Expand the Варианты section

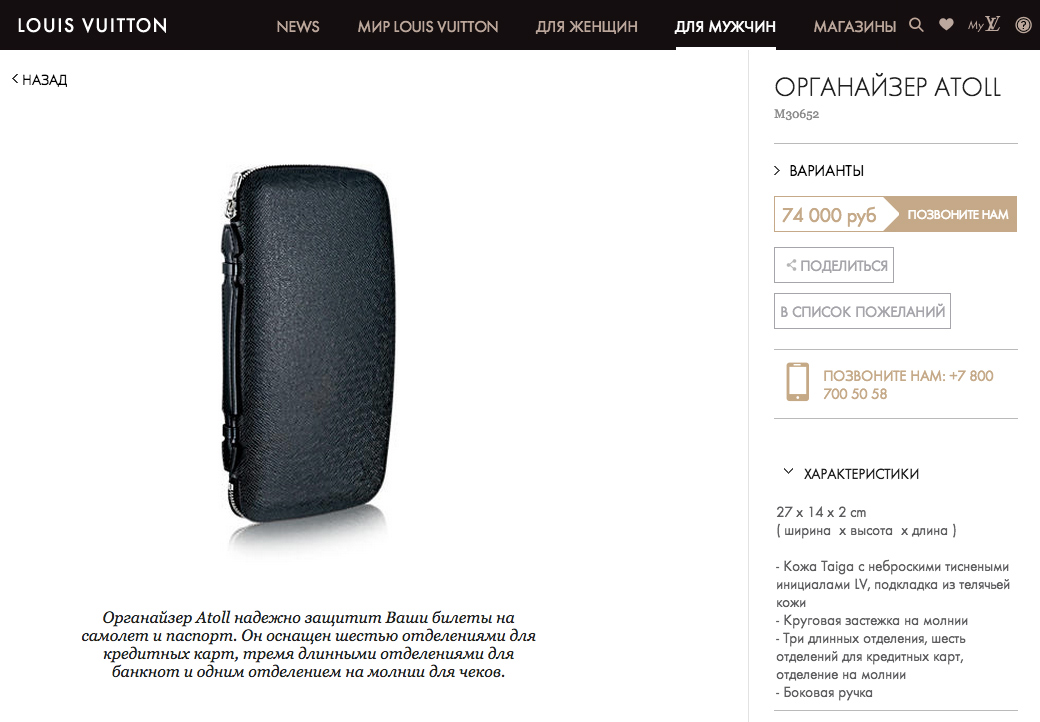(x=819, y=170)
